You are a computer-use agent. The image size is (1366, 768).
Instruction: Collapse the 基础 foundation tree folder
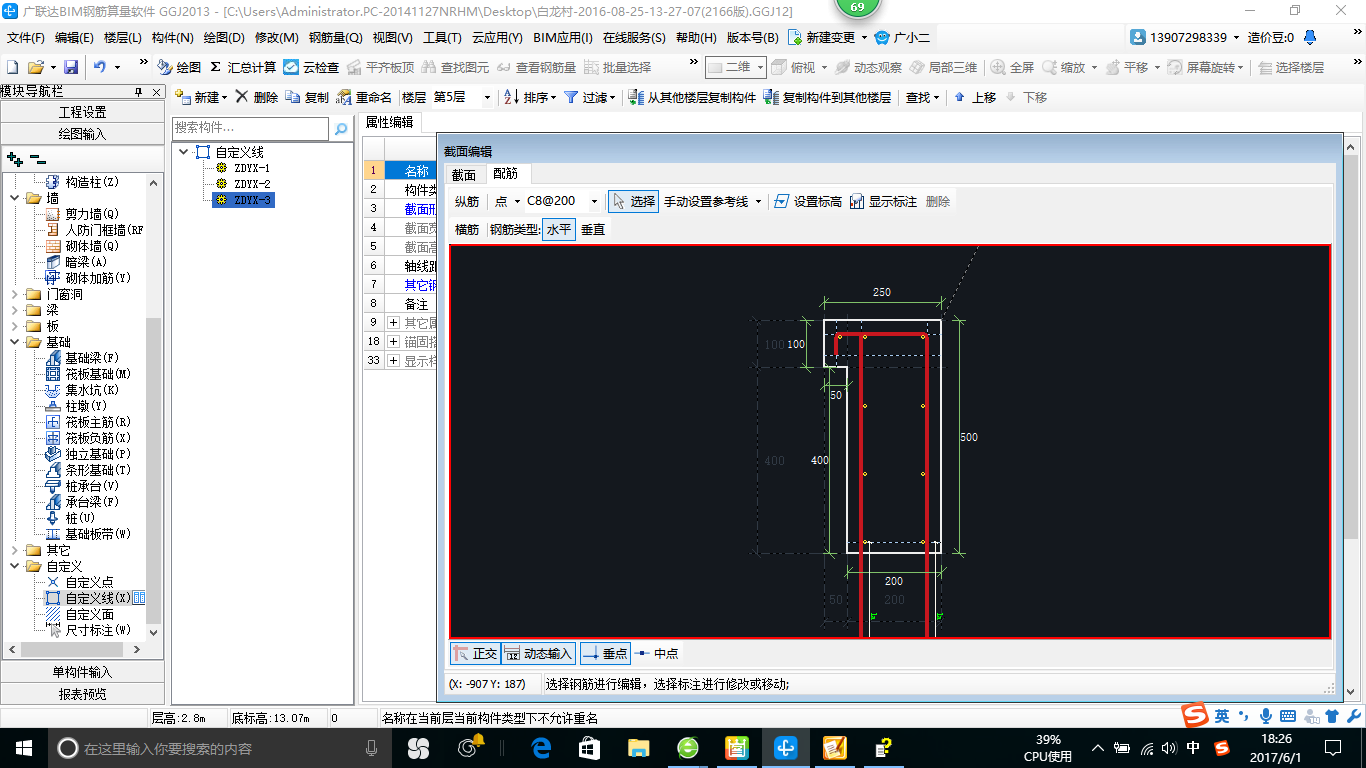15,342
